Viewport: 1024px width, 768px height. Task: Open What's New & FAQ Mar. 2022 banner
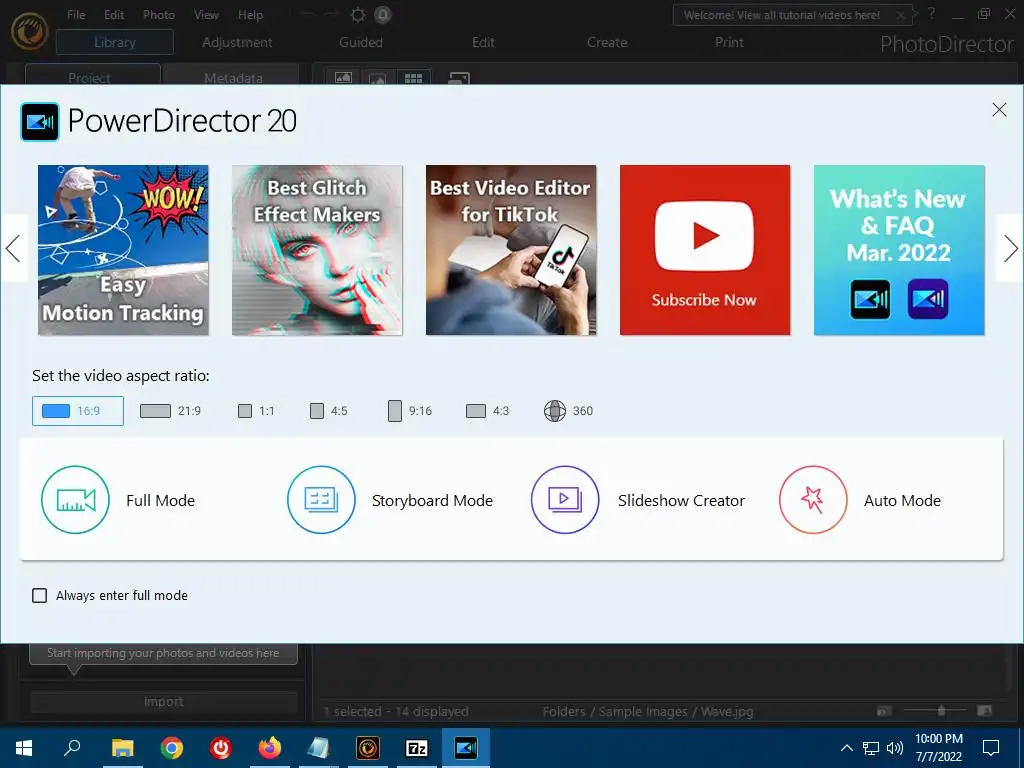click(x=899, y=250)
